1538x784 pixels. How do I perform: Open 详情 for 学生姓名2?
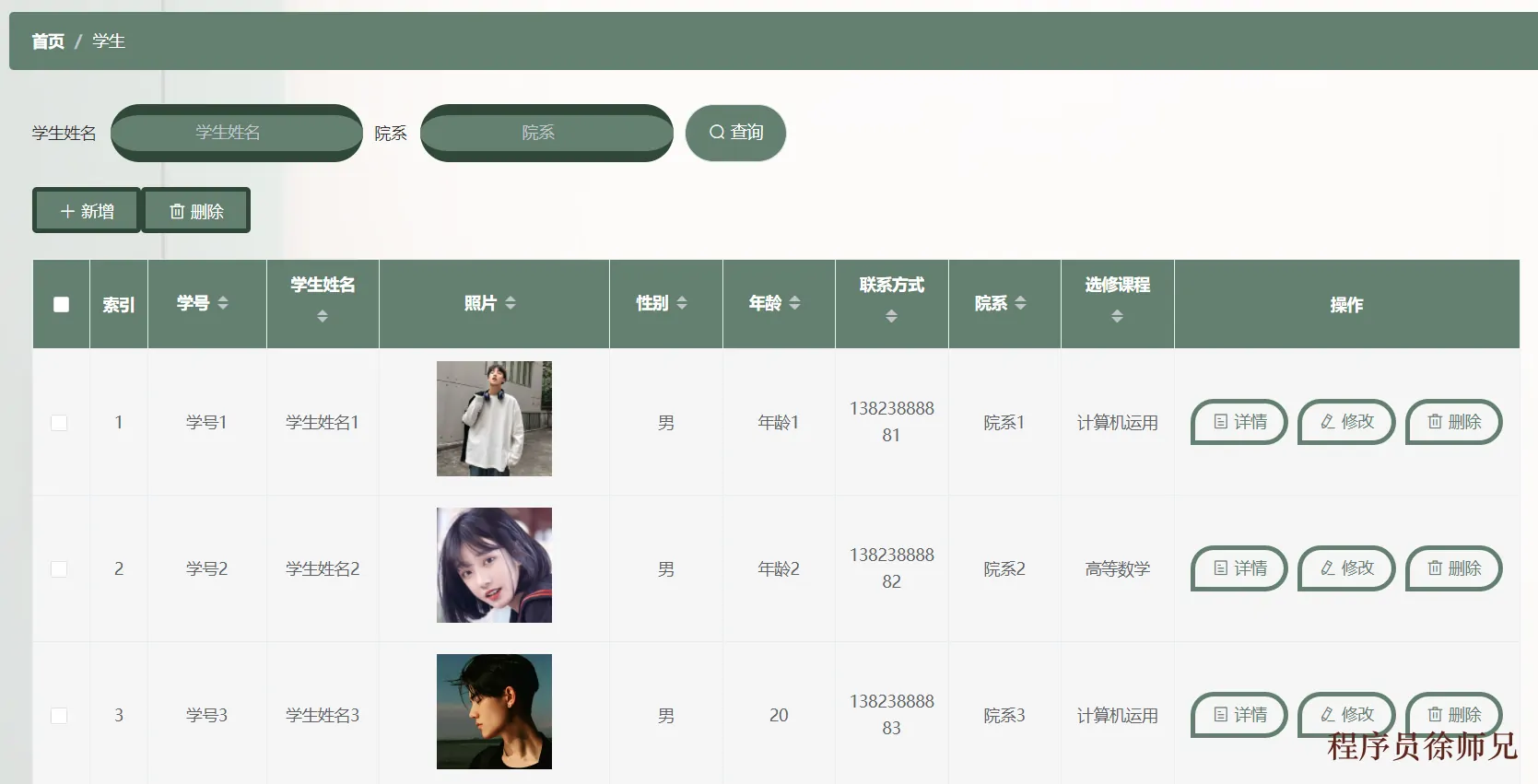1239,568
